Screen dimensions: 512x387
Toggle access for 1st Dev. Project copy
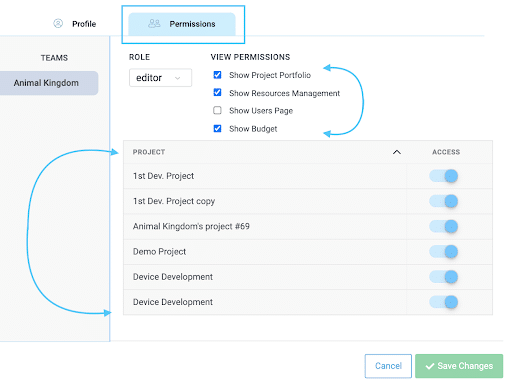pos(444,201)
